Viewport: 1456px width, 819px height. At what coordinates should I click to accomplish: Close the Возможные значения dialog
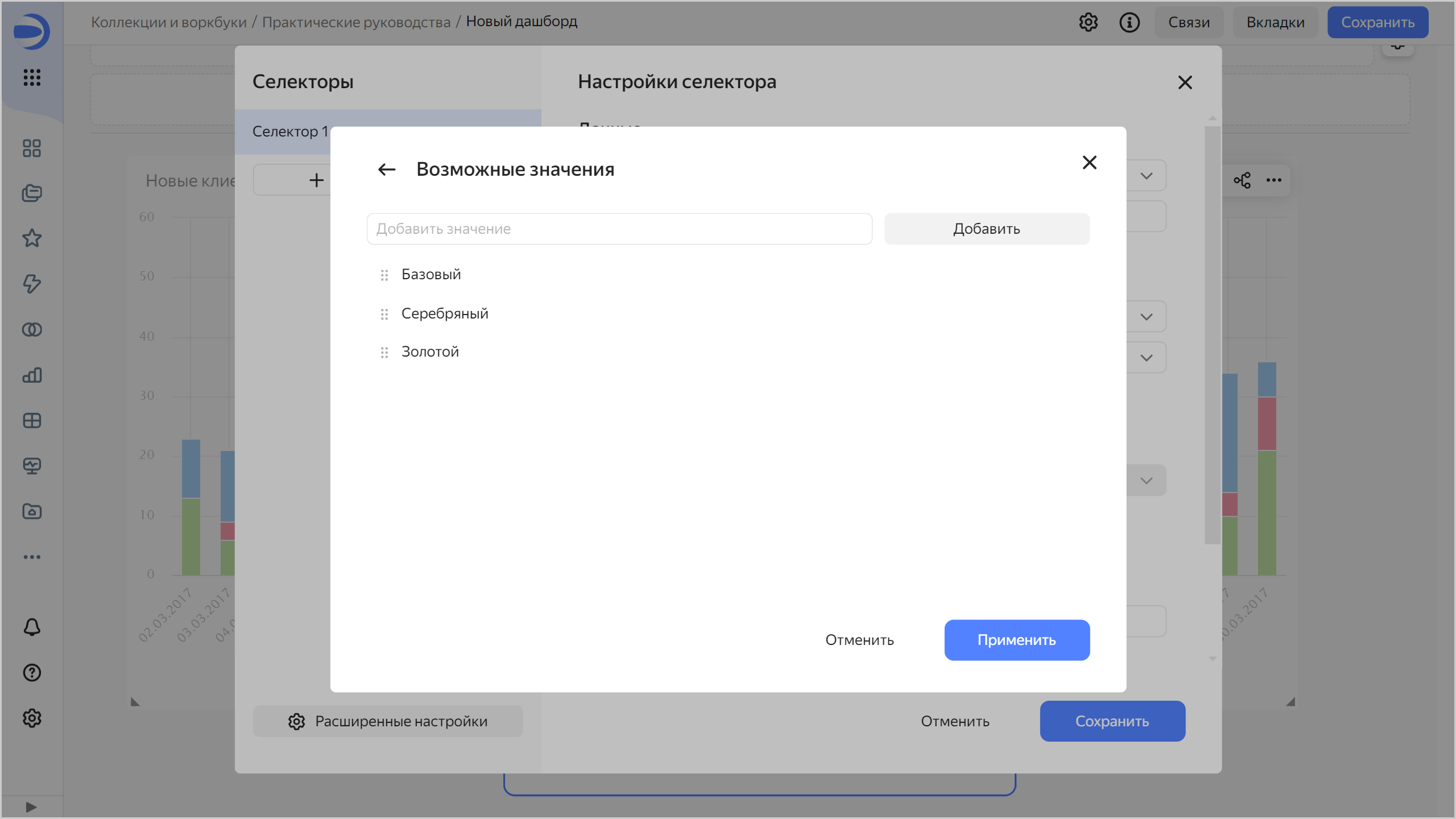[1089, 163]
